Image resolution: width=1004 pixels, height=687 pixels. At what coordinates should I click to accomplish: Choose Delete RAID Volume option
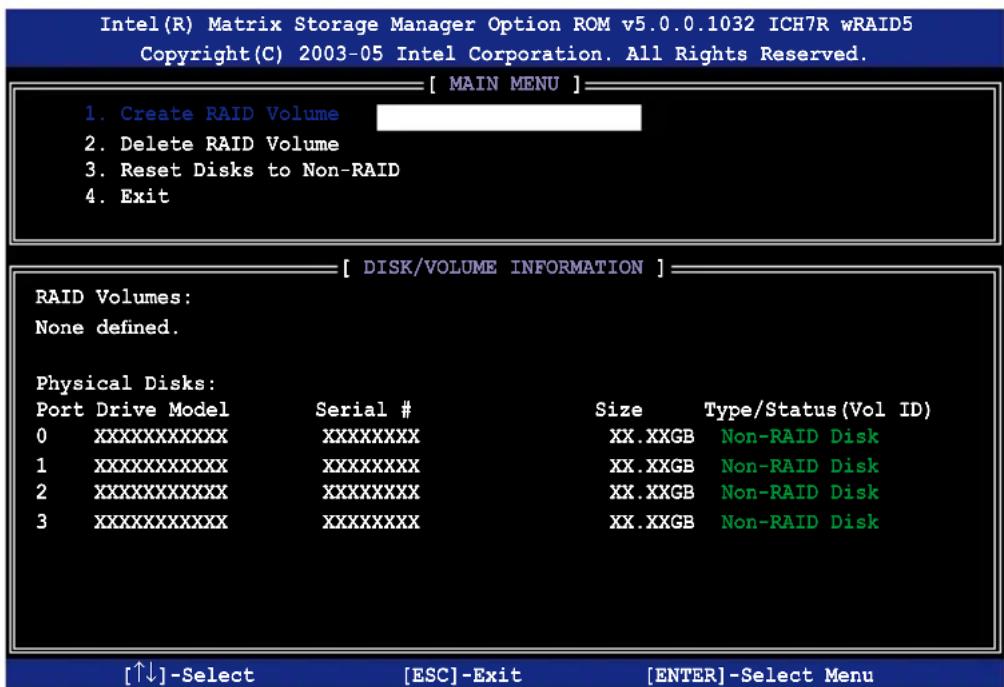(212, 143)
